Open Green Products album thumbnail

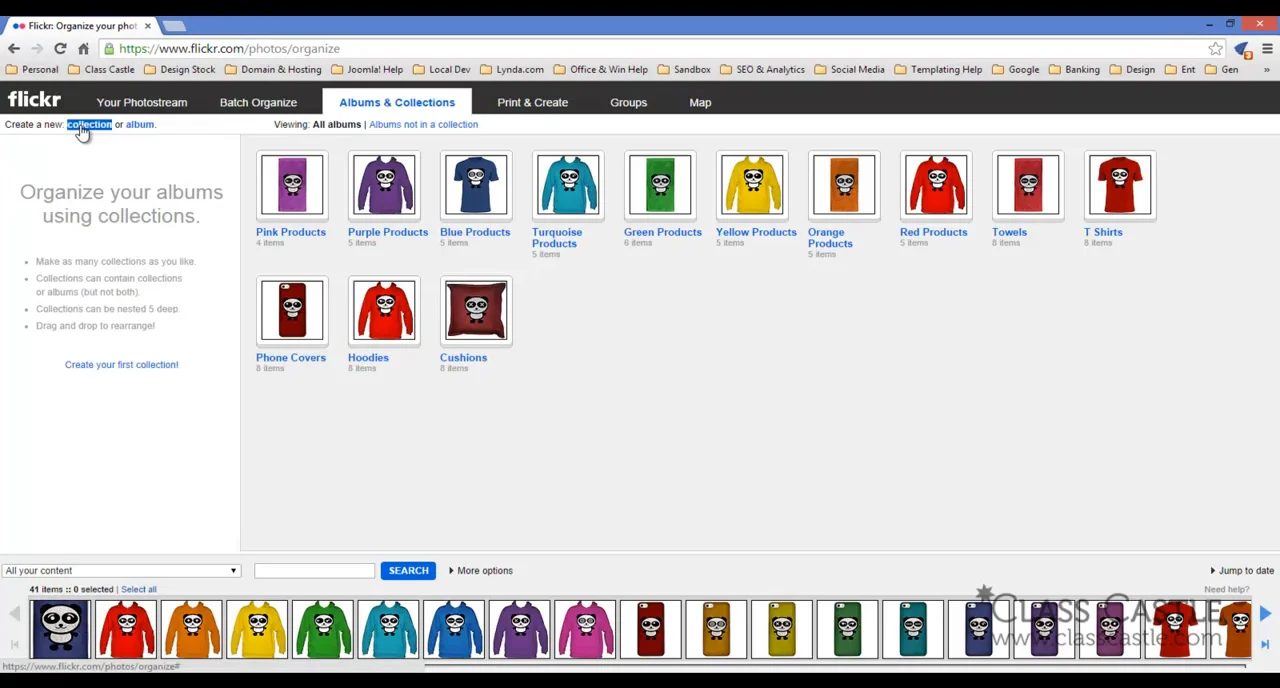[x=660, y=185]
